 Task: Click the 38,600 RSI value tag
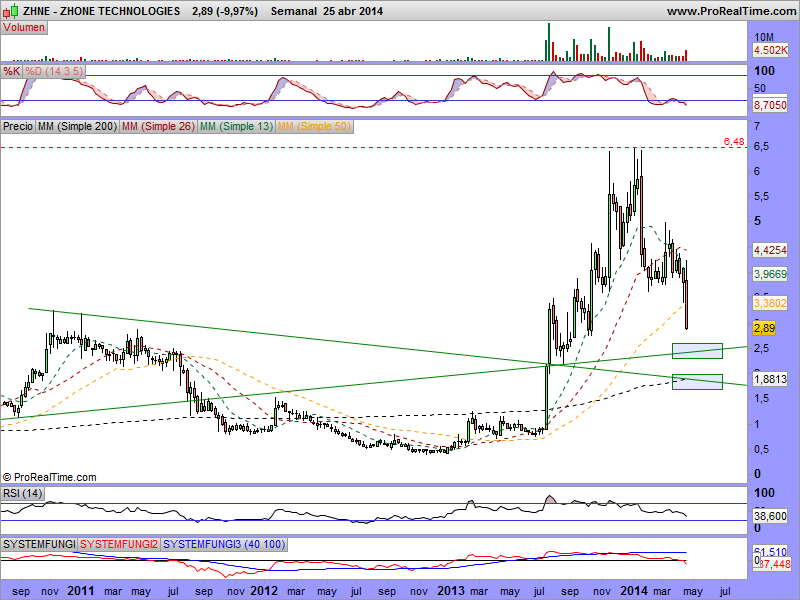pos(770,516)
